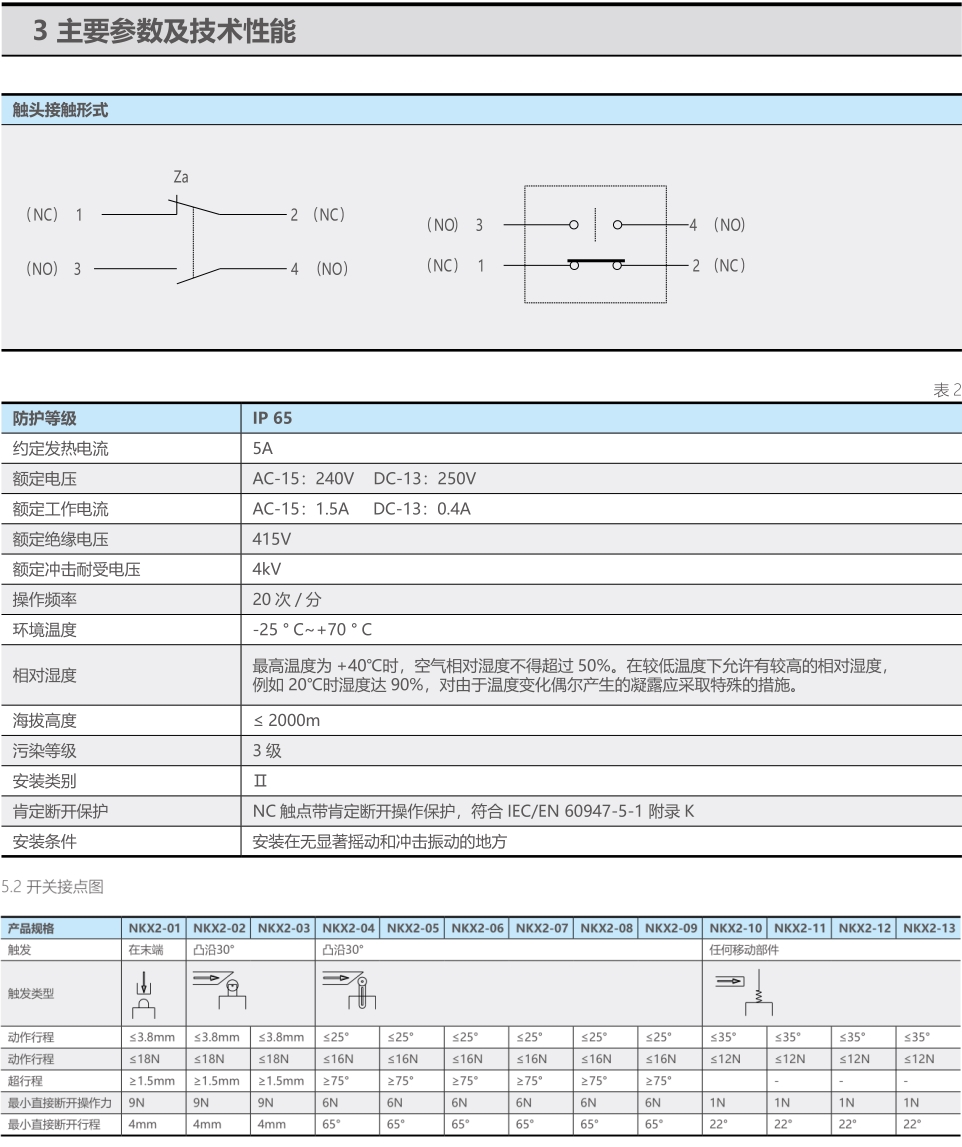Select the 3 级 value

pos(267,751)
